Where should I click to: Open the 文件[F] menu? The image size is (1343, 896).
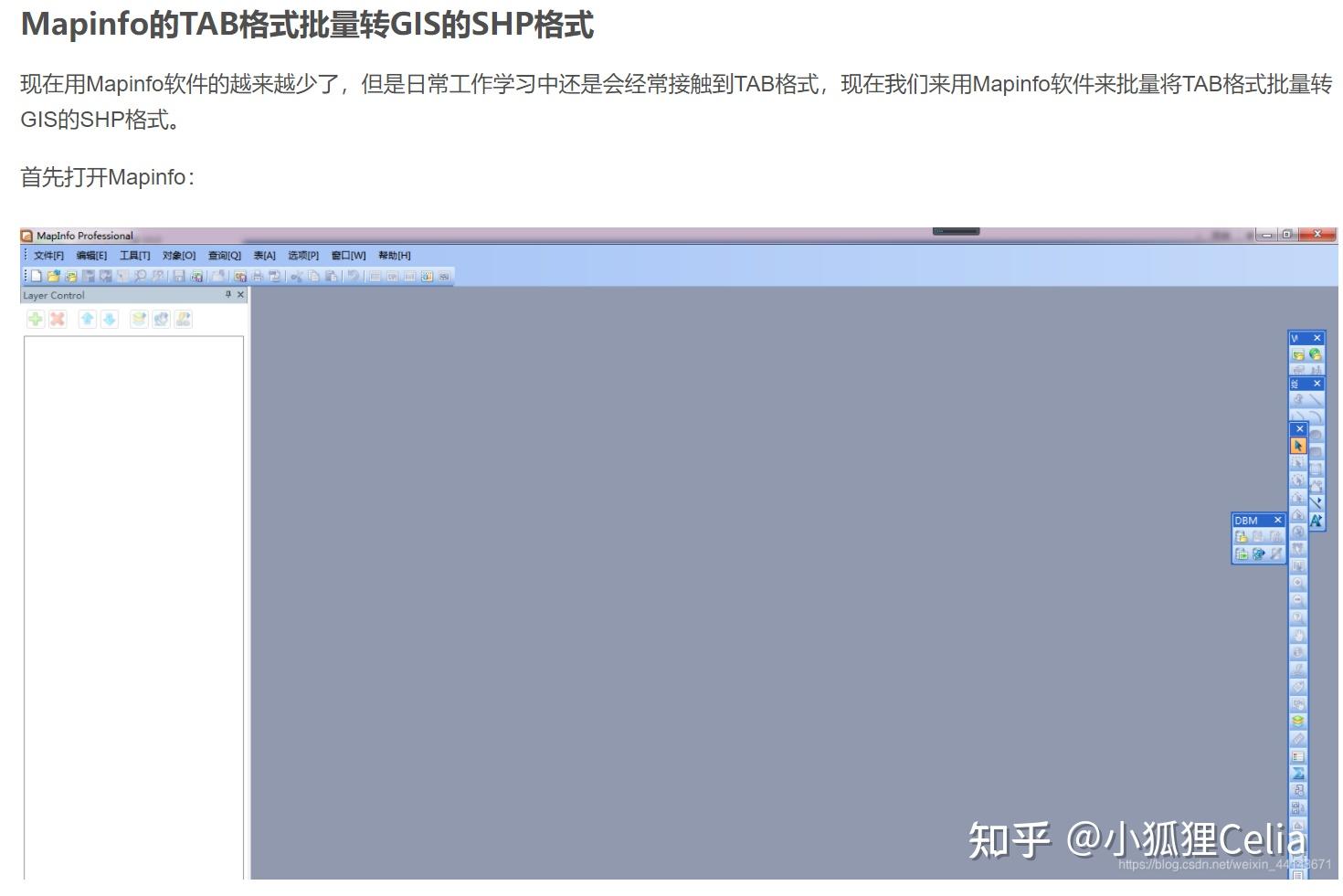[x=48, y=255]
